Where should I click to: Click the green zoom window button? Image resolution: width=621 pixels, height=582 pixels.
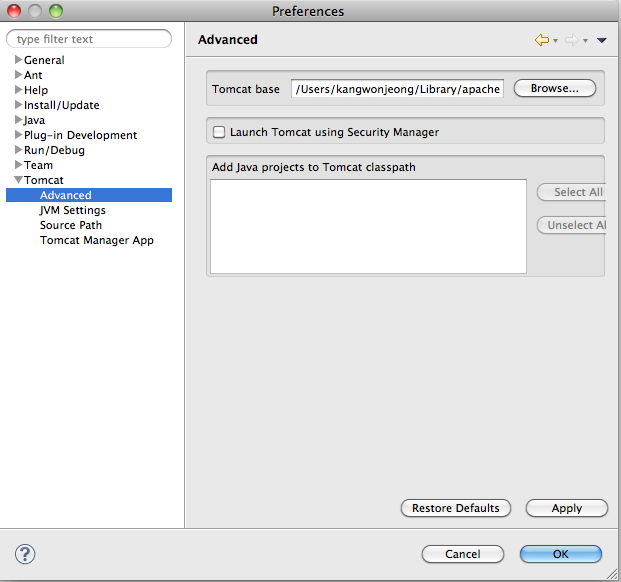(x=56, y=11)
